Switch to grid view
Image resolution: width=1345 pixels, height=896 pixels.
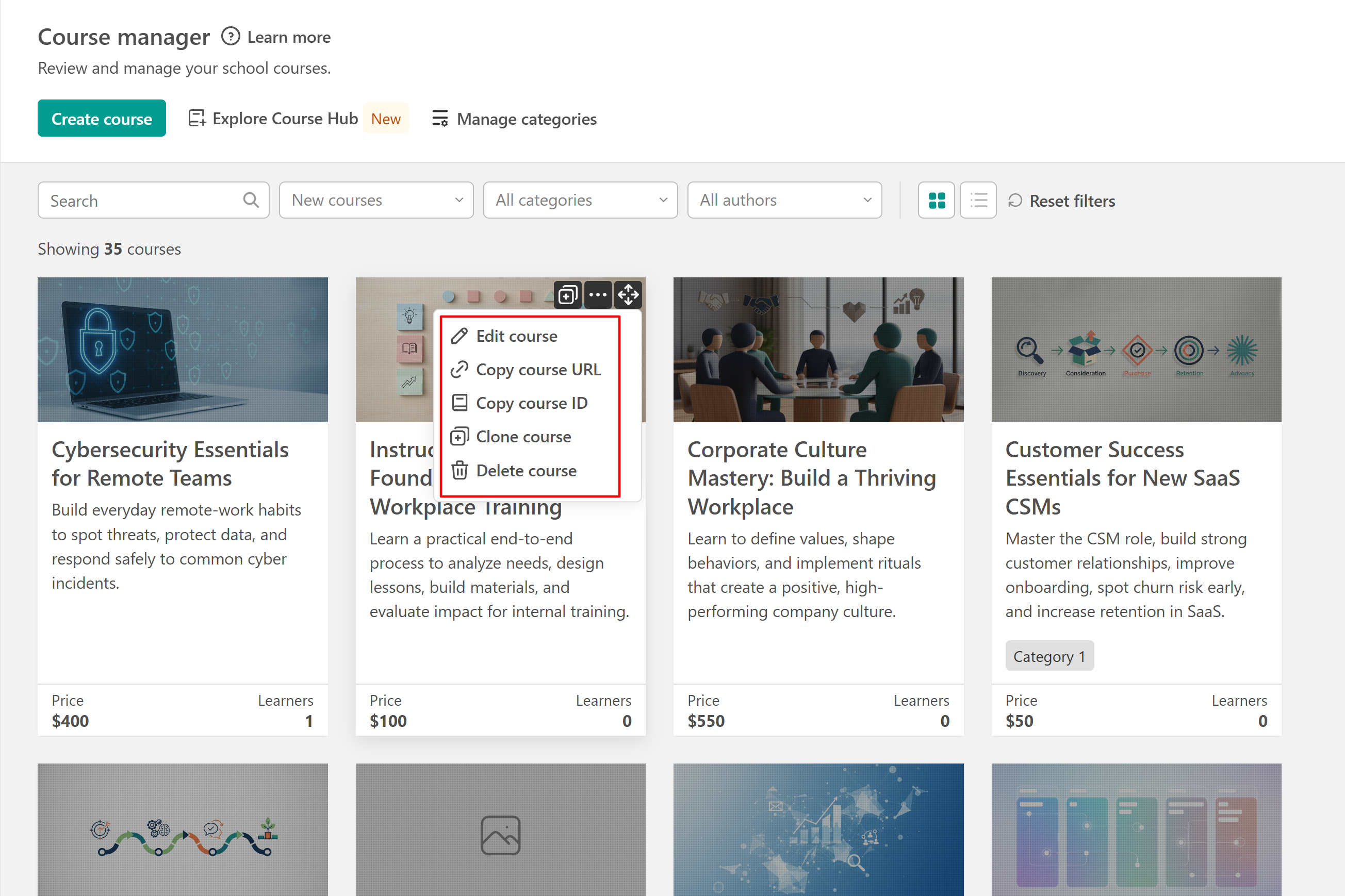[937, 200]
